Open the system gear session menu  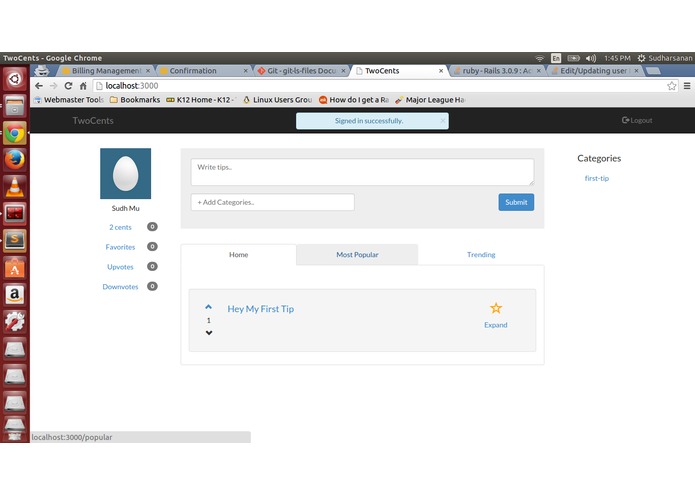point(641,58)
